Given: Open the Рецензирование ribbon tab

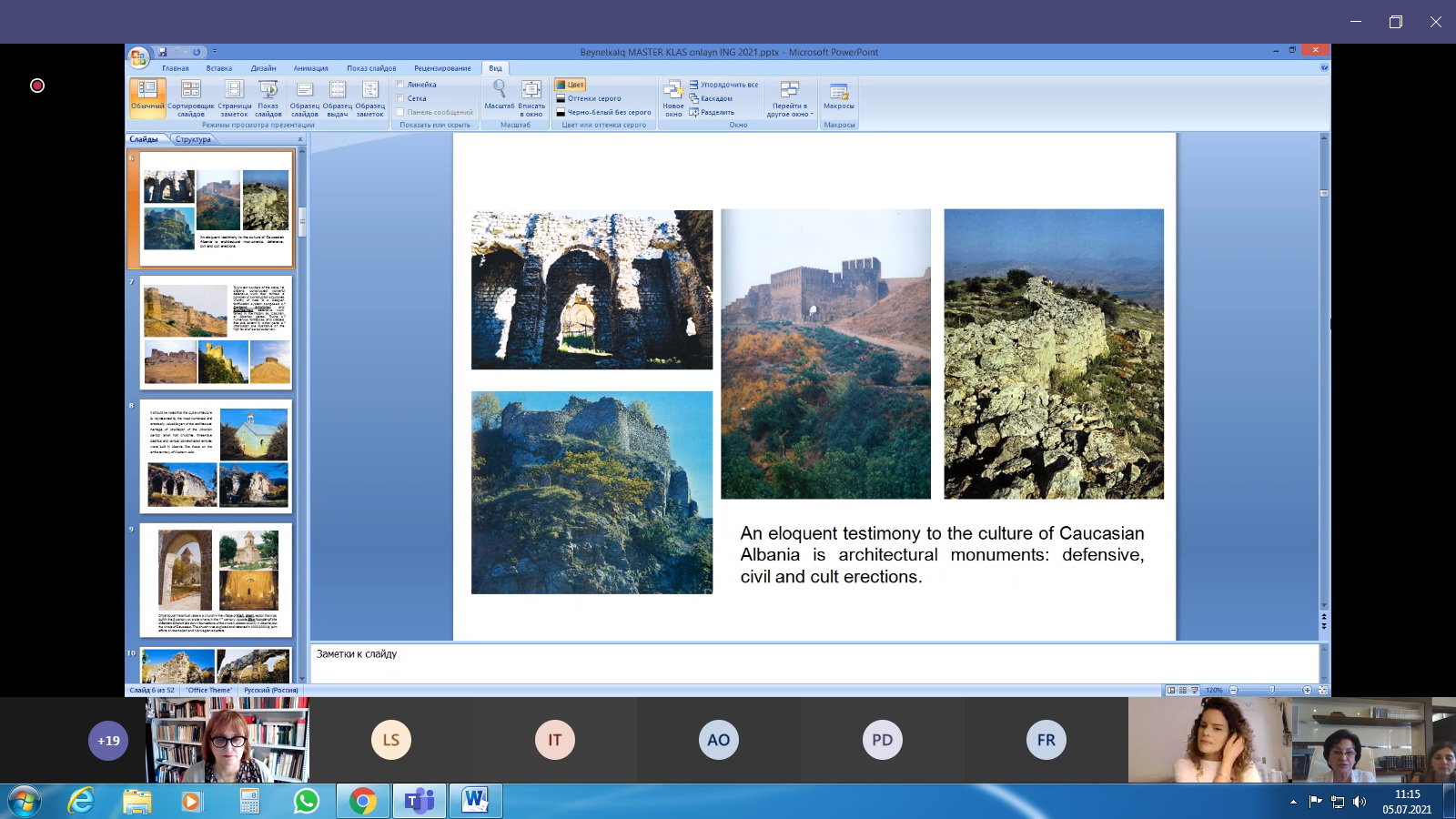Looking at the screenshot, I should click(442, 68).
